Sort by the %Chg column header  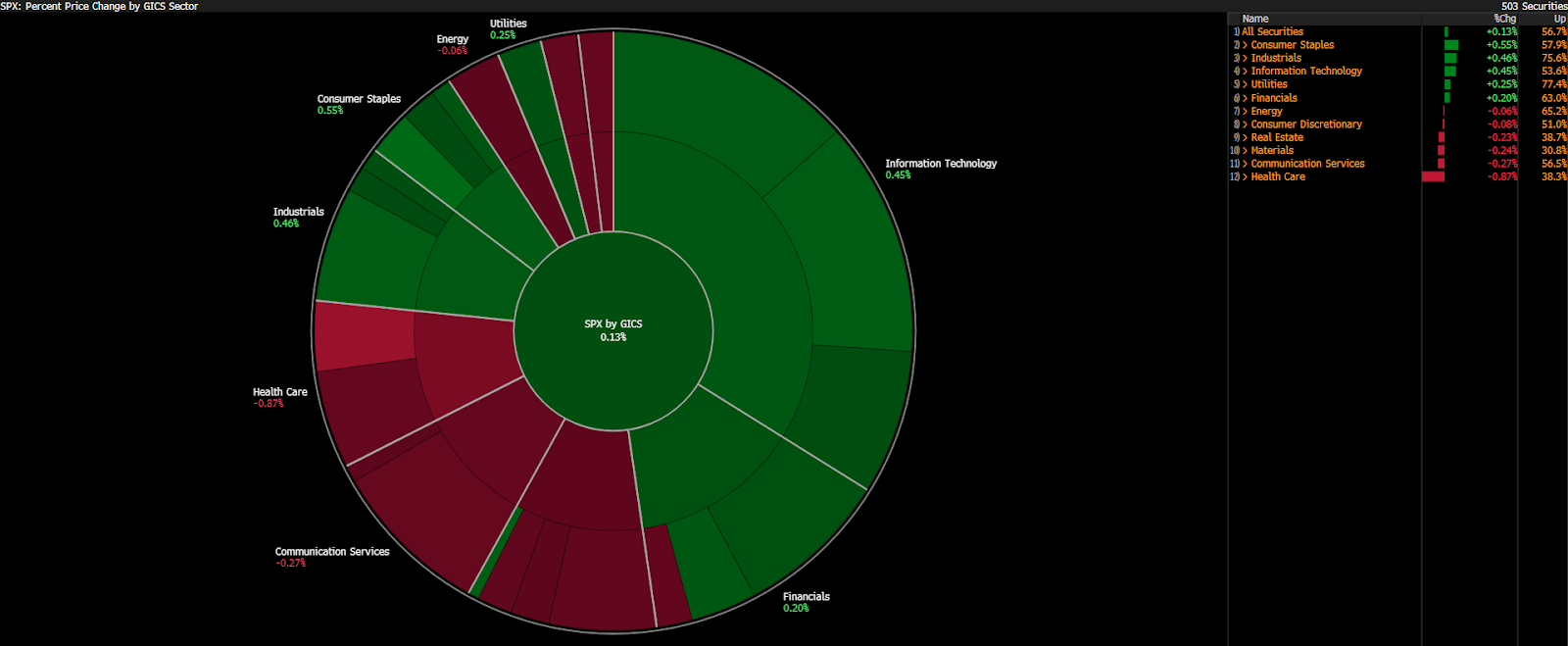click(x=1505, y=19)
